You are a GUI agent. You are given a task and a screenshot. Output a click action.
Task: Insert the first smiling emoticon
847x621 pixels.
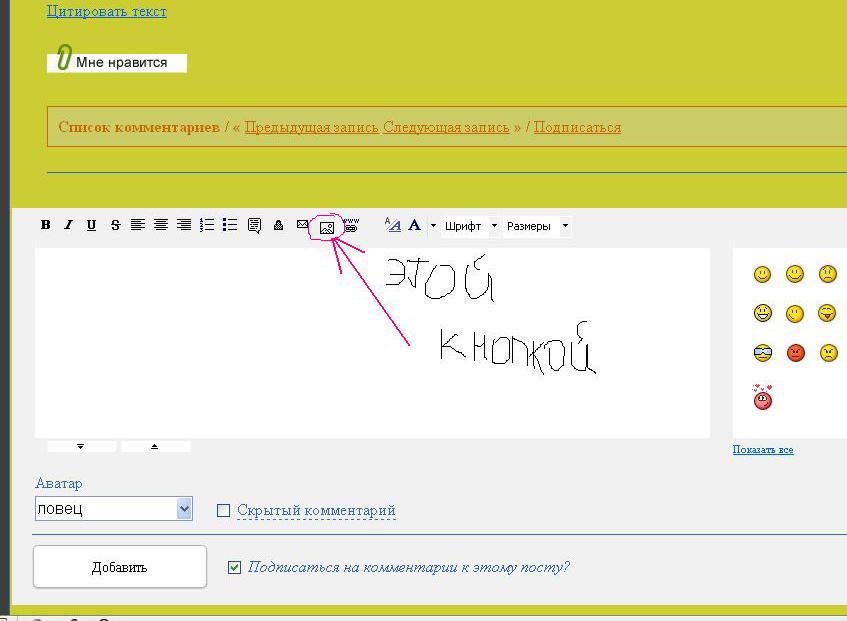[x=762, y=274]
